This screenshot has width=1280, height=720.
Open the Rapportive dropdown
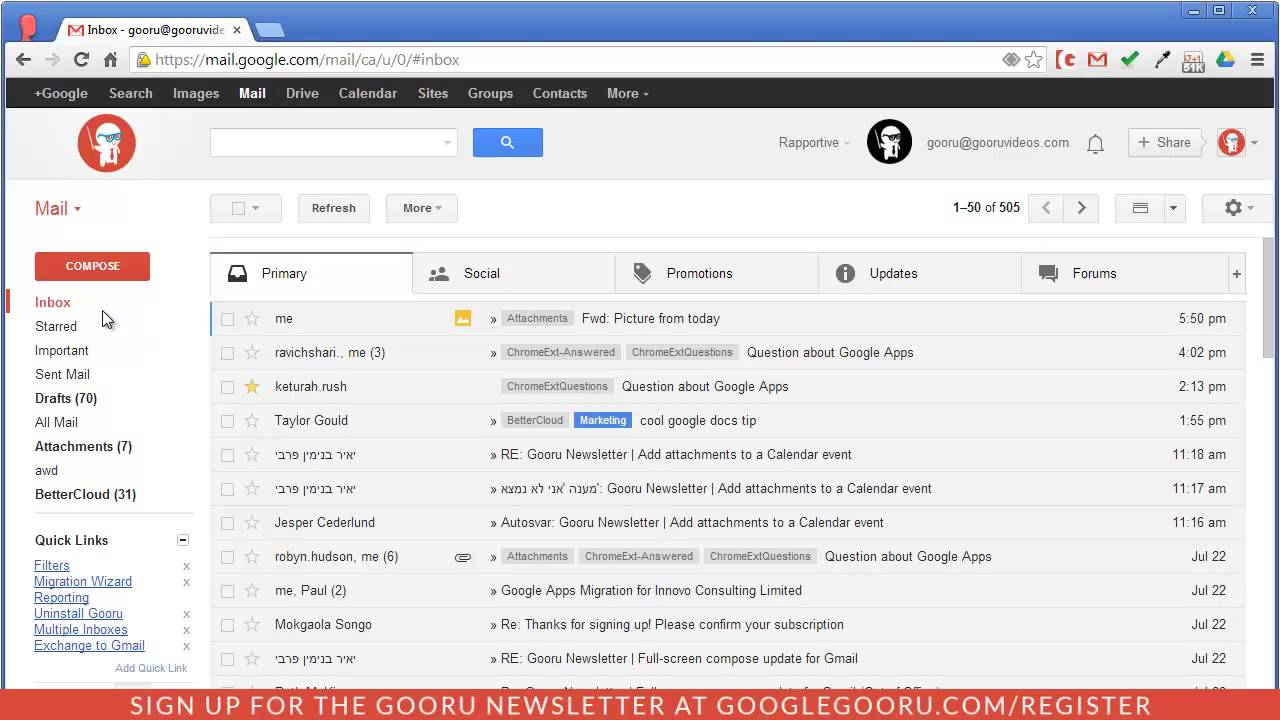(814, 143)
